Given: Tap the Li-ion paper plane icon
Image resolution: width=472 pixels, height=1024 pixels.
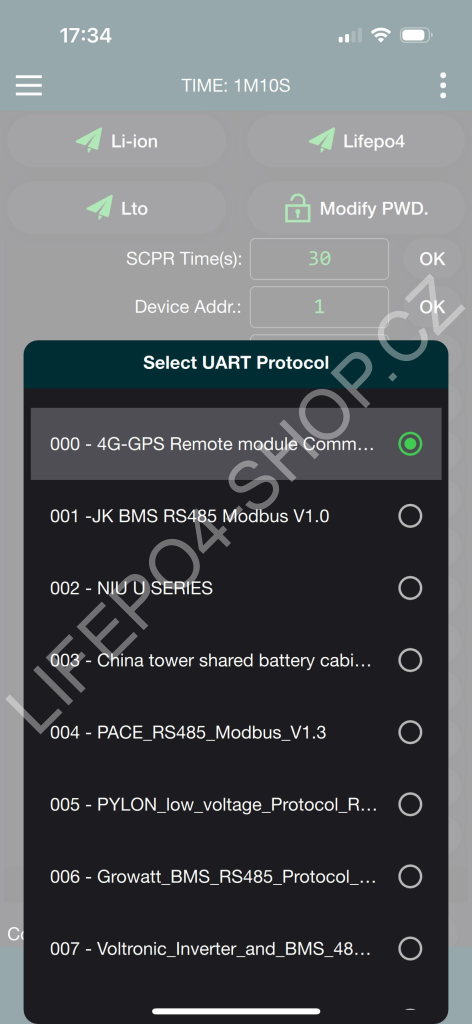Looking at the screenshot, I should pyautogui.click(x=89, y=141).
